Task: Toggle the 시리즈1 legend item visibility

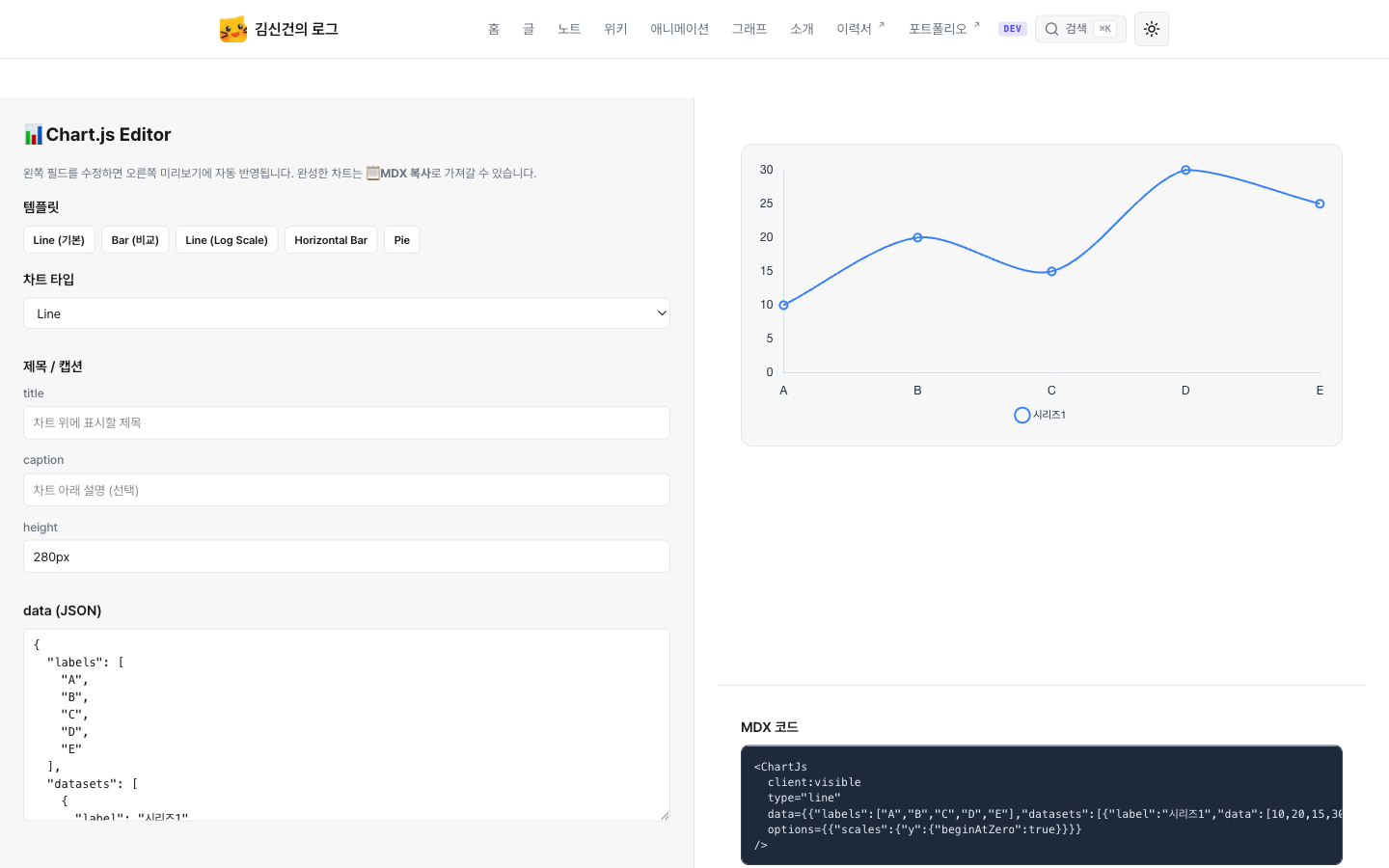Action: click(x=1040, y=415)
